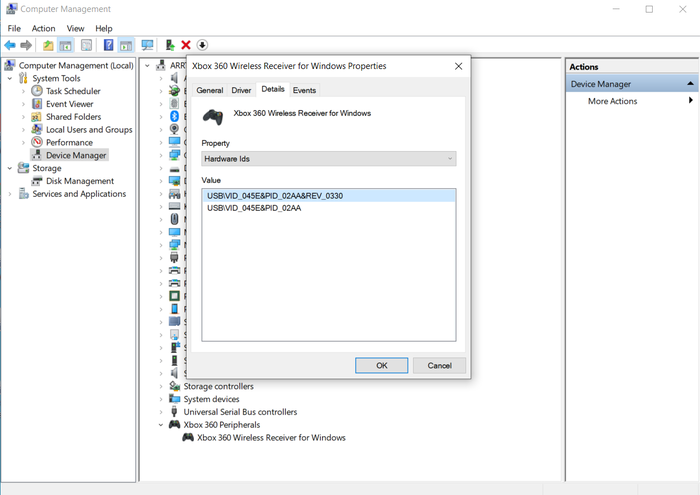Click the keyboard category icon in device tree
This screenshot has height=495, width=700.
175,206
